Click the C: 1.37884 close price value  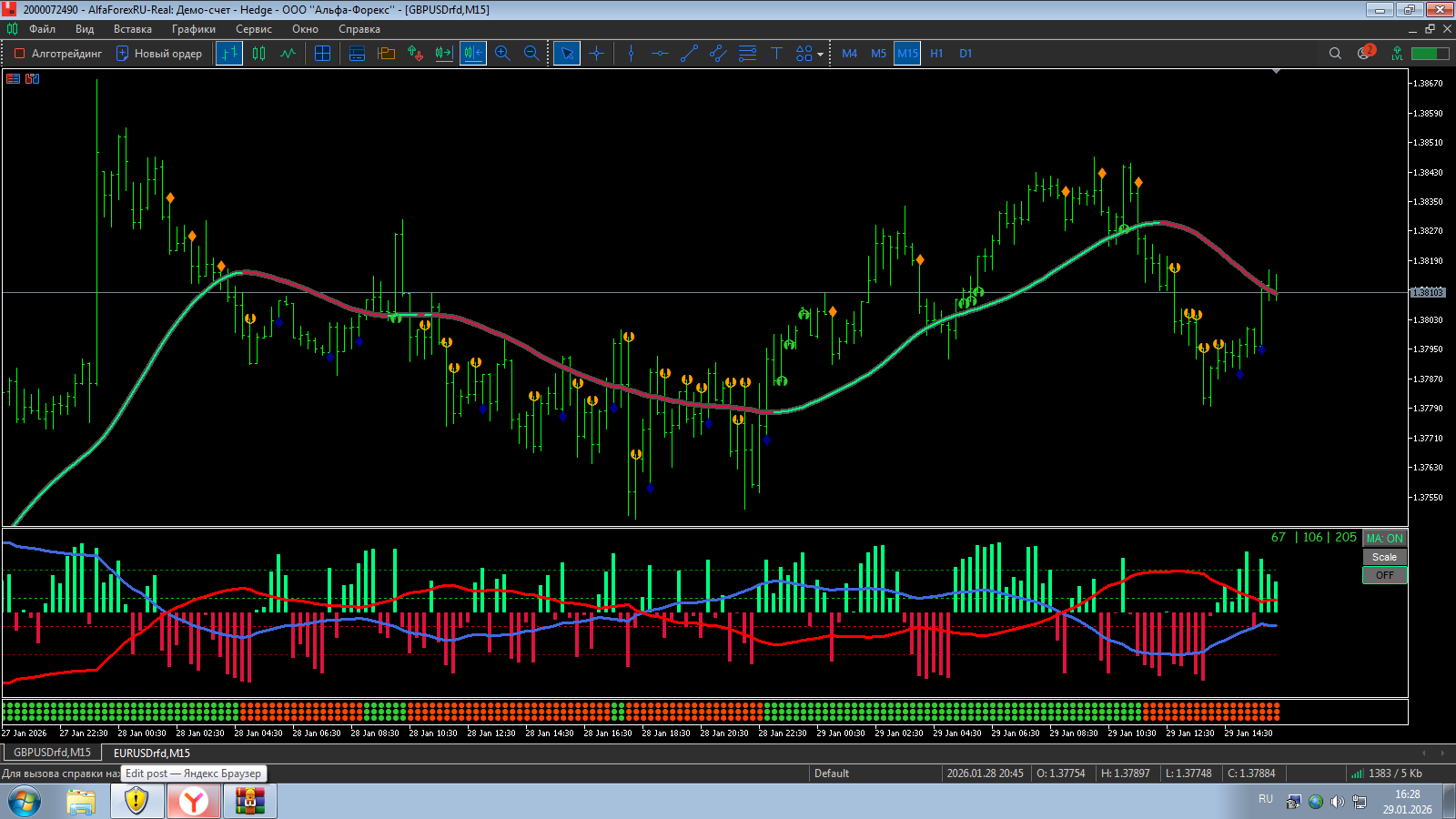coord(1251,773)
